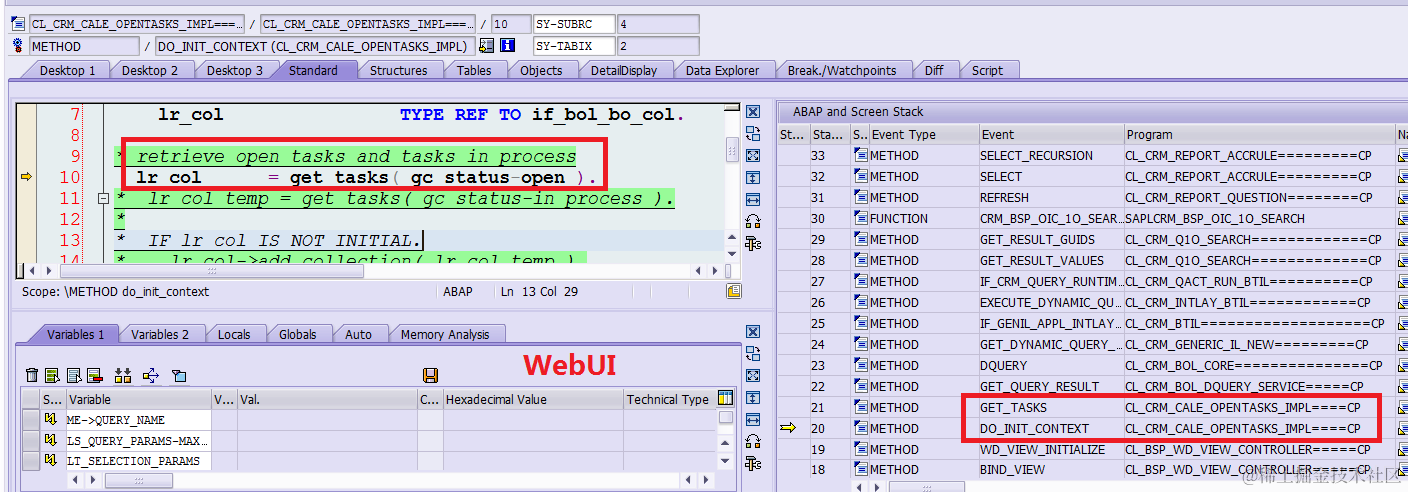Click the swap tool icon beside the variables panel

click(x=753, y=354)
